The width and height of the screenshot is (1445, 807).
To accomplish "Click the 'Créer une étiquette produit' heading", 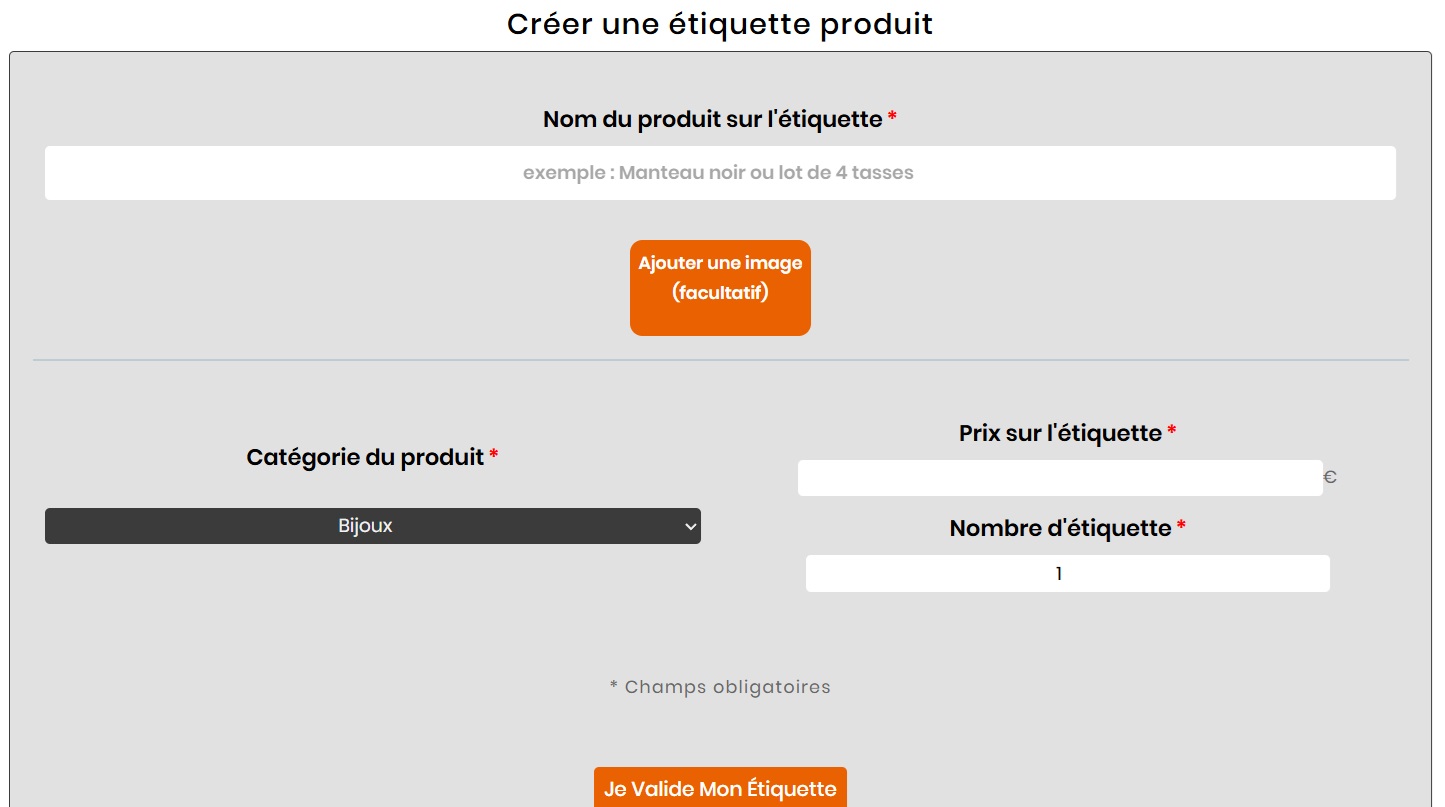I will coord(720,23).
